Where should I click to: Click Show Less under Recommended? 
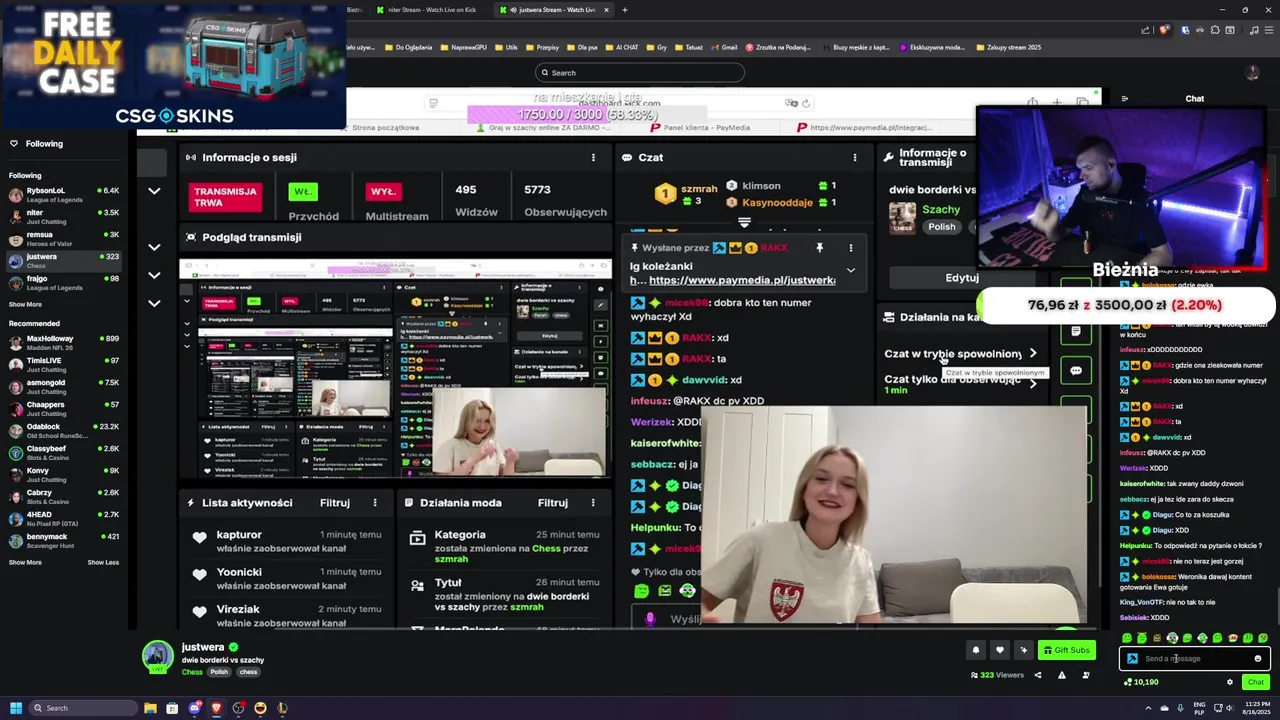103,563
